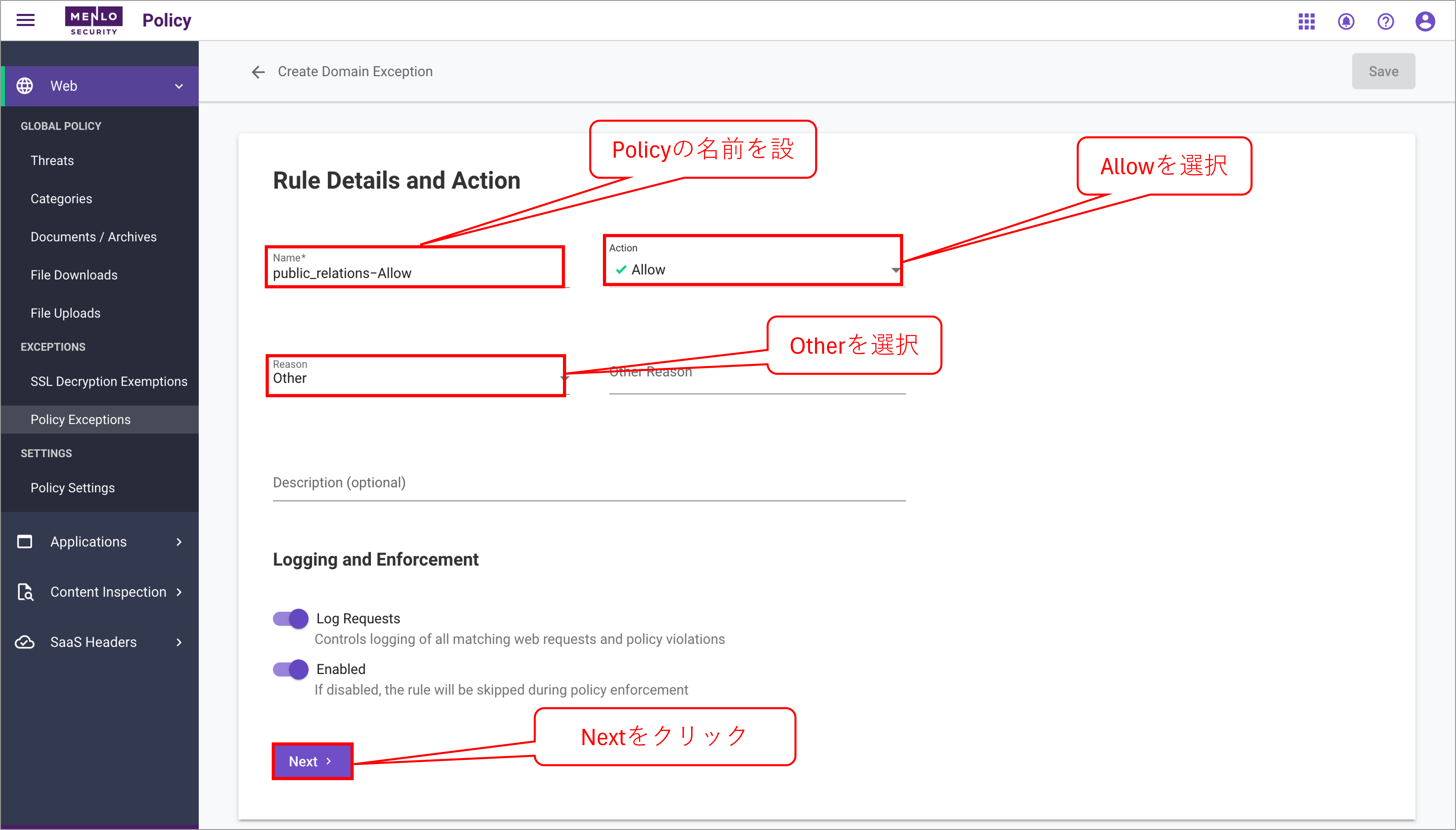The height and width of the screenshot is (830, 1456).
Task: Open SSL Decryption Exemptions
Action: click(109, 381)
